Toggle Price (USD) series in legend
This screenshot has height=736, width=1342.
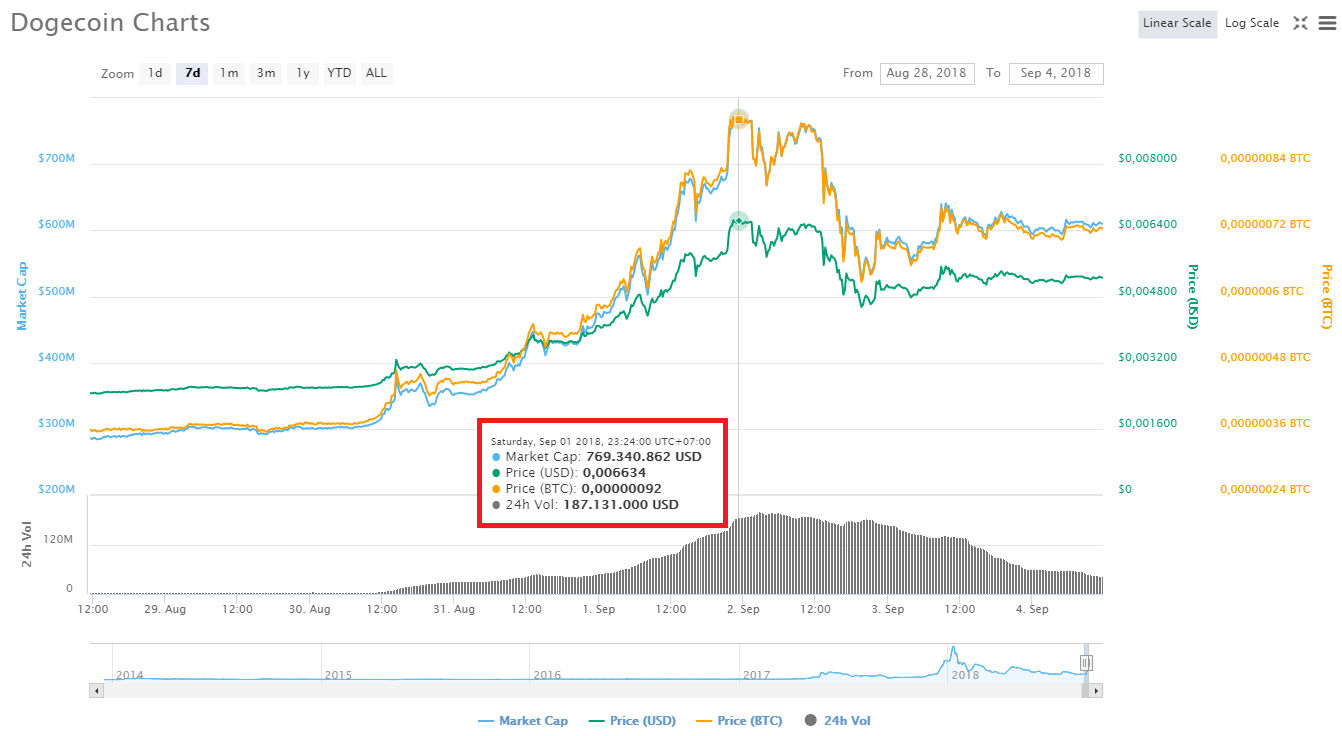pos(633,720)
